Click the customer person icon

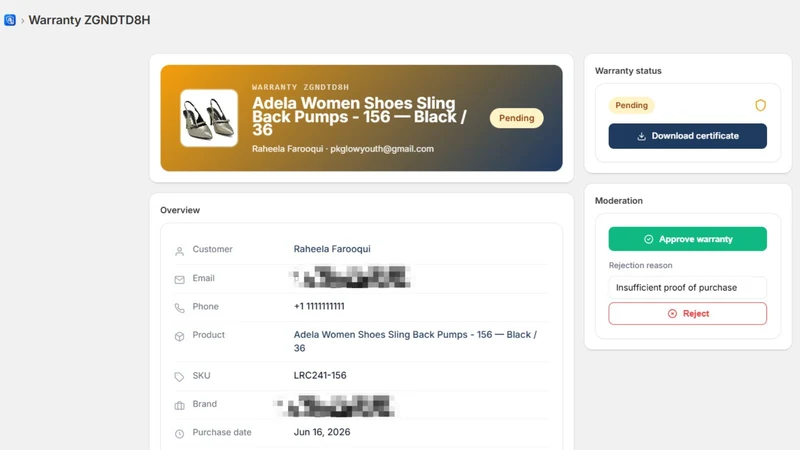180,251
